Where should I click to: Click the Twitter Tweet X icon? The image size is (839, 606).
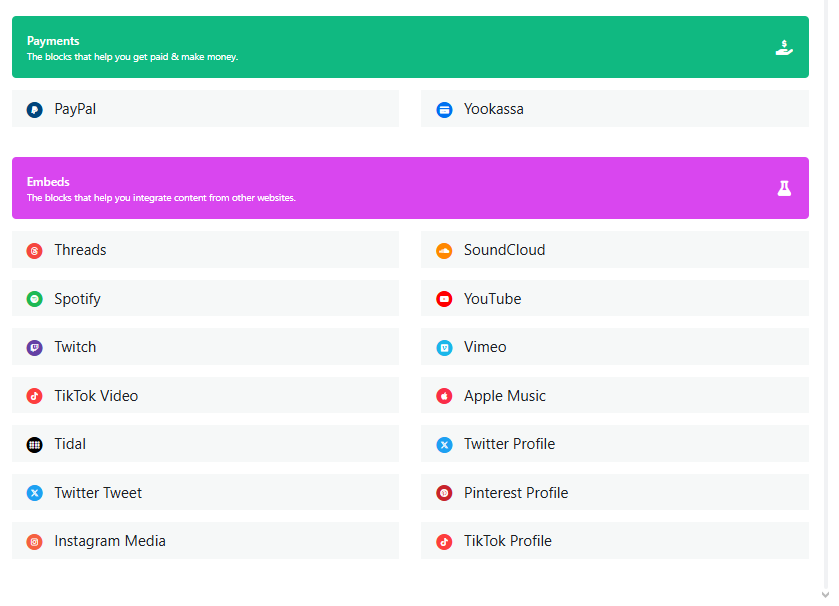pos(35,493)
